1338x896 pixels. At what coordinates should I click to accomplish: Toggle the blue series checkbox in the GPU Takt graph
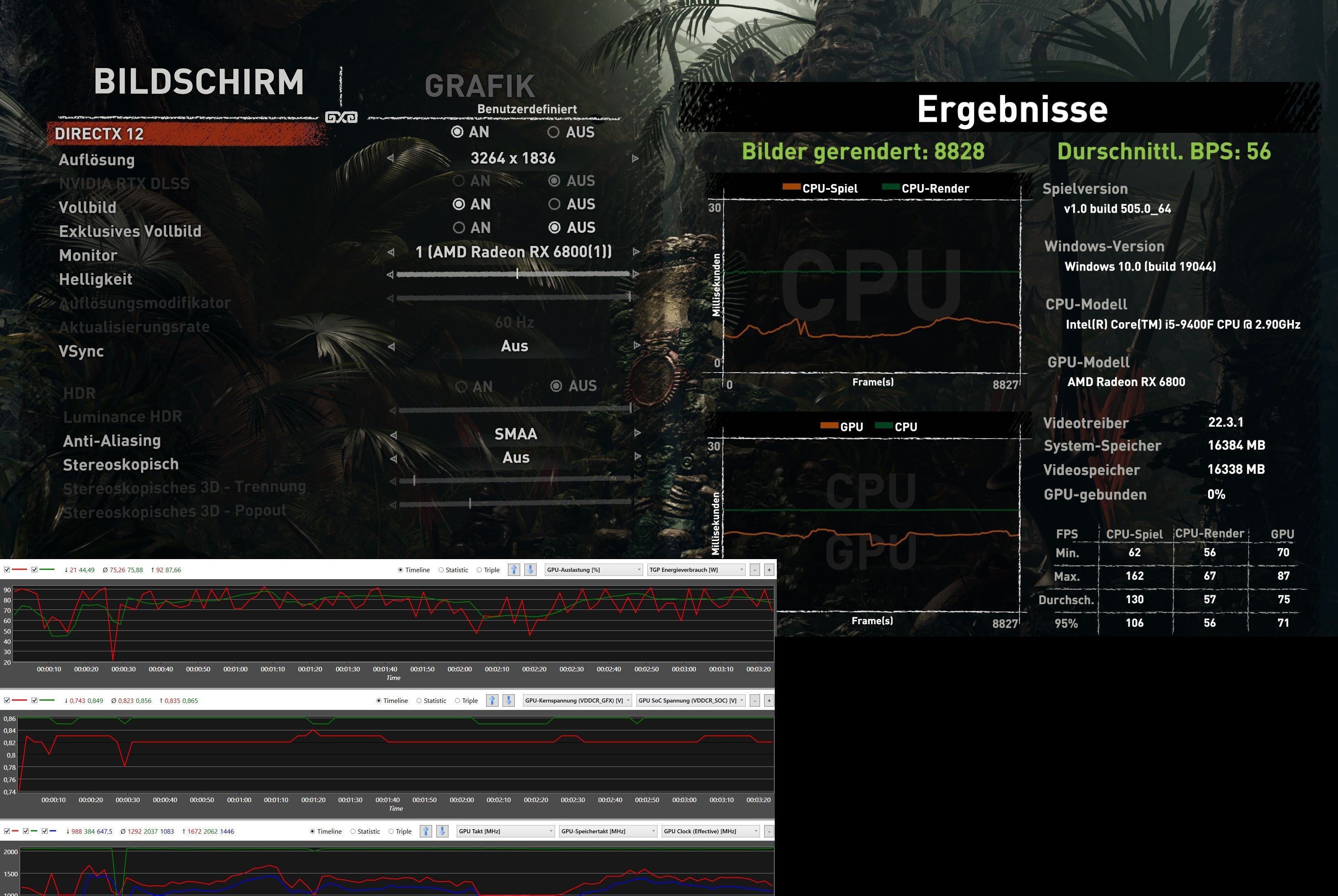[x=45, y=831]
